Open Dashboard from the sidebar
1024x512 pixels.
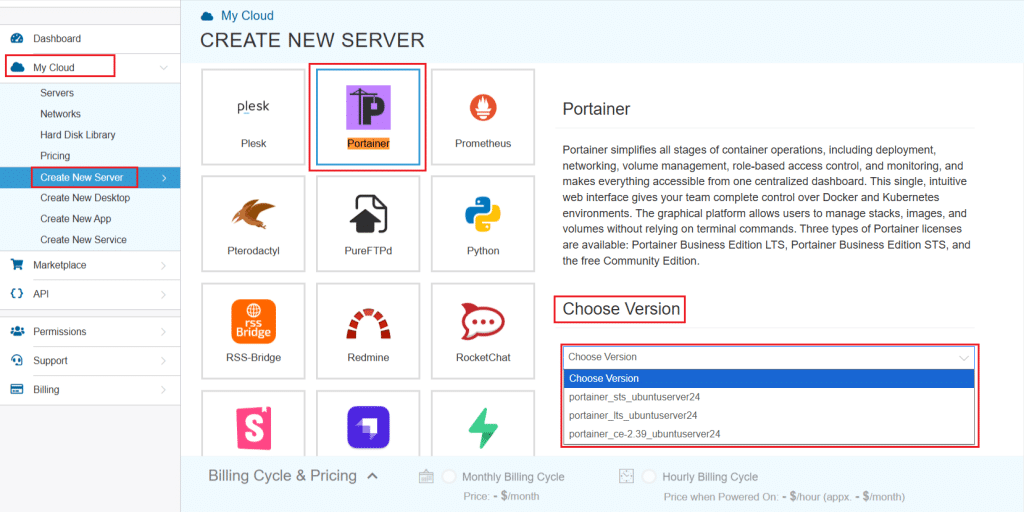click(x=57, y=39)
